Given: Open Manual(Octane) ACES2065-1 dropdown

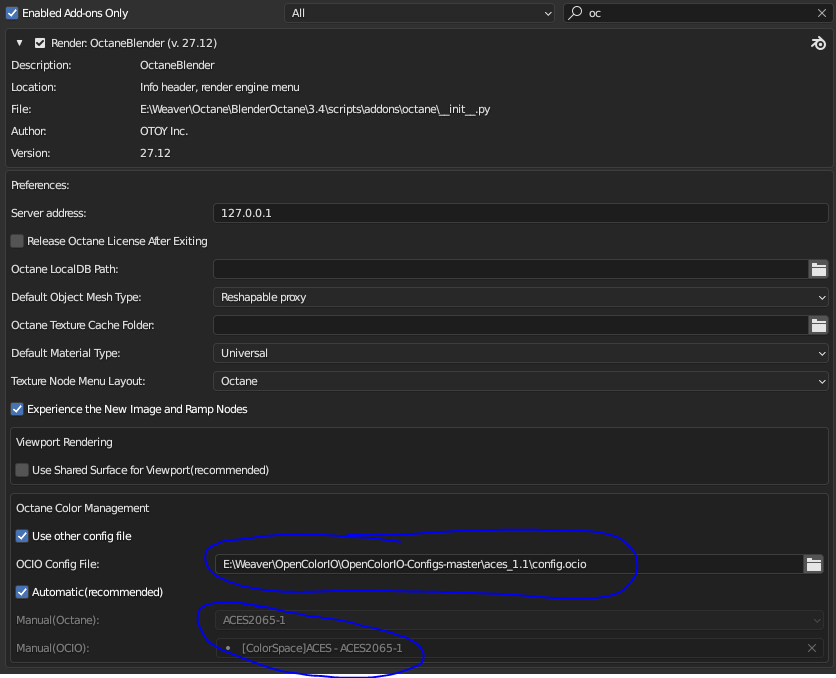Looking at the screenshot, I should [x=519, y=620].
